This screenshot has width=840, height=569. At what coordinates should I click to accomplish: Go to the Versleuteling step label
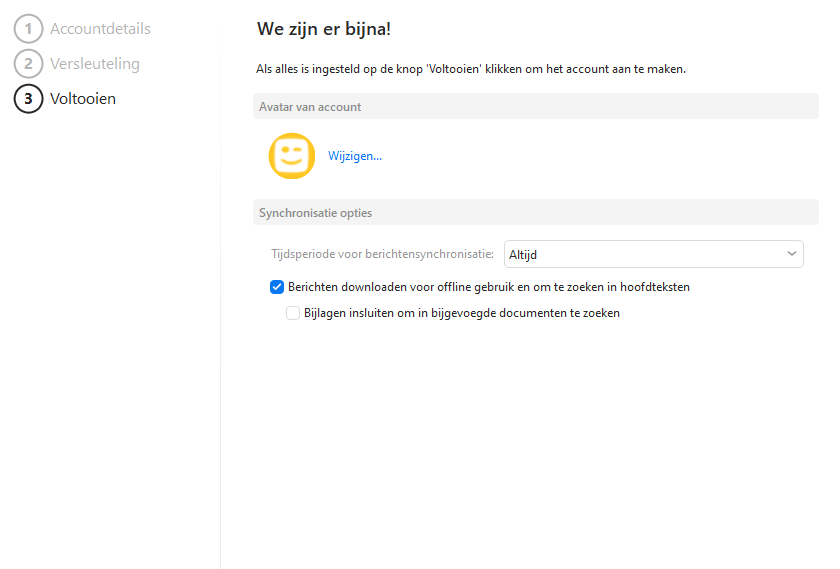click(95, 64)
